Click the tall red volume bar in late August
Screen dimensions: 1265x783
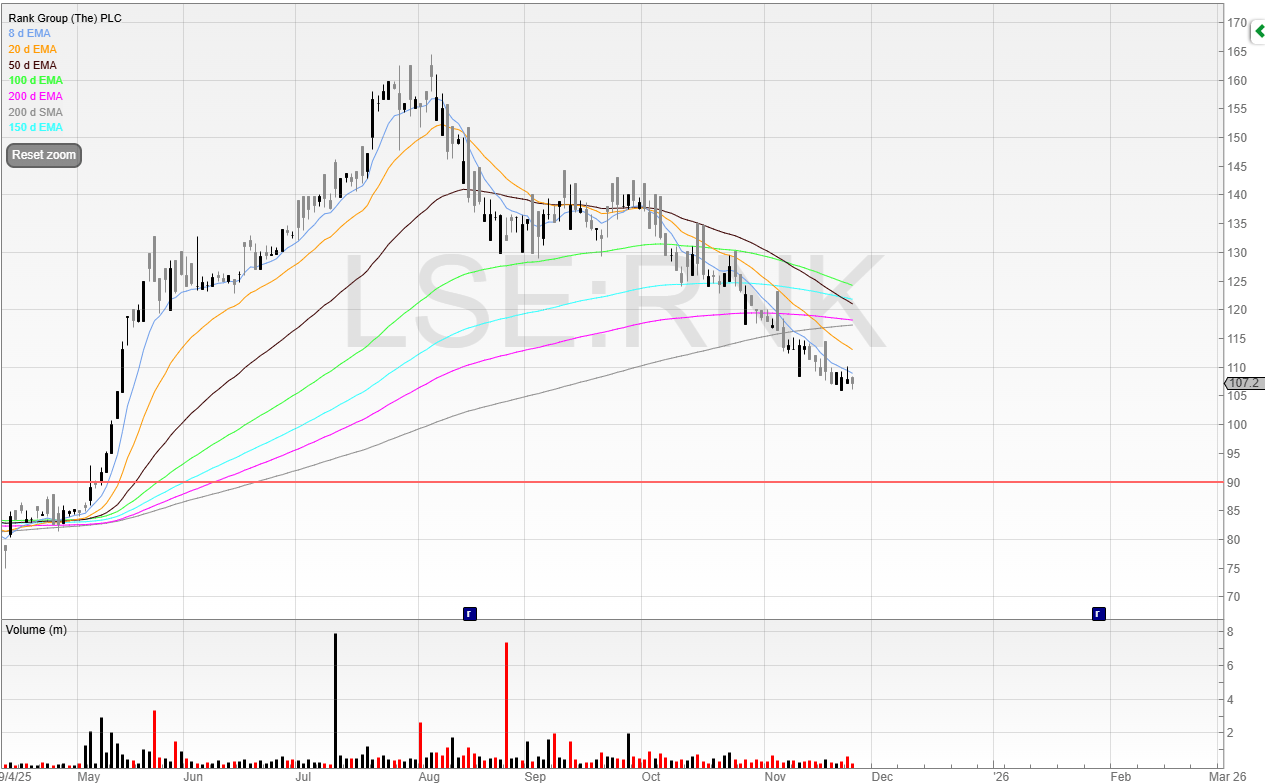point(507,704)
